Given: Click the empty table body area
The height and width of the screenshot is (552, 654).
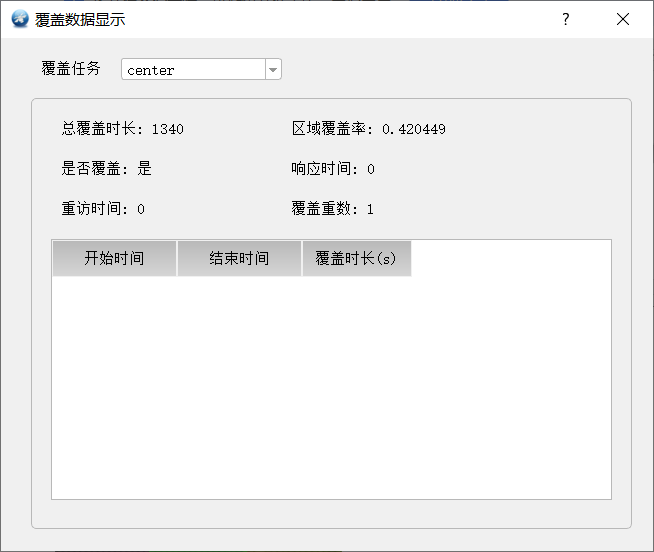Looking at the screenshot, I should (332, 387).
